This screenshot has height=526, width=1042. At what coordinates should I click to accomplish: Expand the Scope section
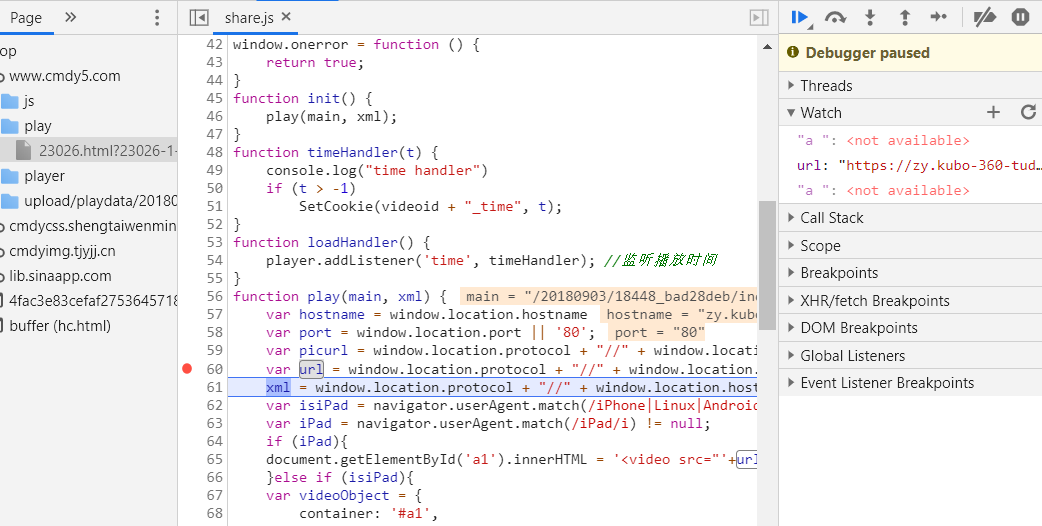[x=820, y=246]
